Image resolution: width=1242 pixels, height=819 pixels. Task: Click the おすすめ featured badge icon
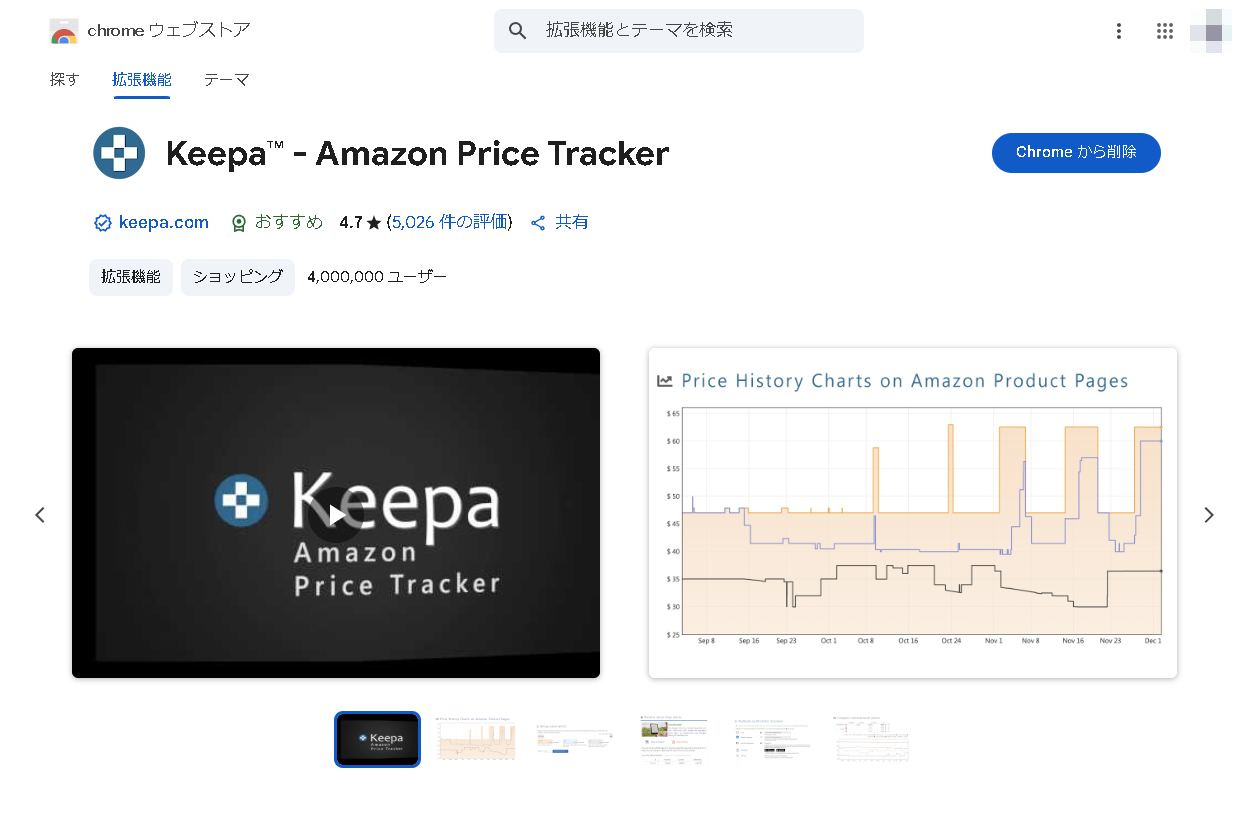coord(238,222)
